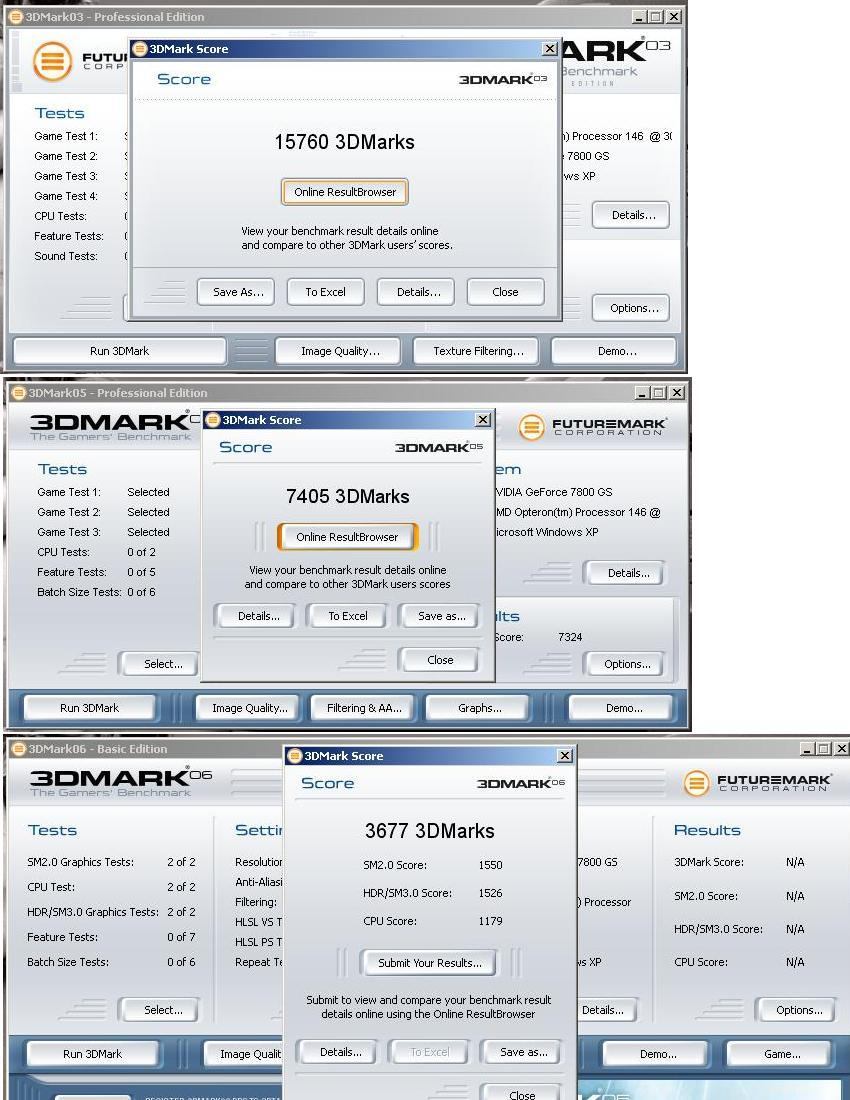Click To Excel in 3DMark03 score dialog
This screenshot has width=850, height=1100.
click(325, 293)
